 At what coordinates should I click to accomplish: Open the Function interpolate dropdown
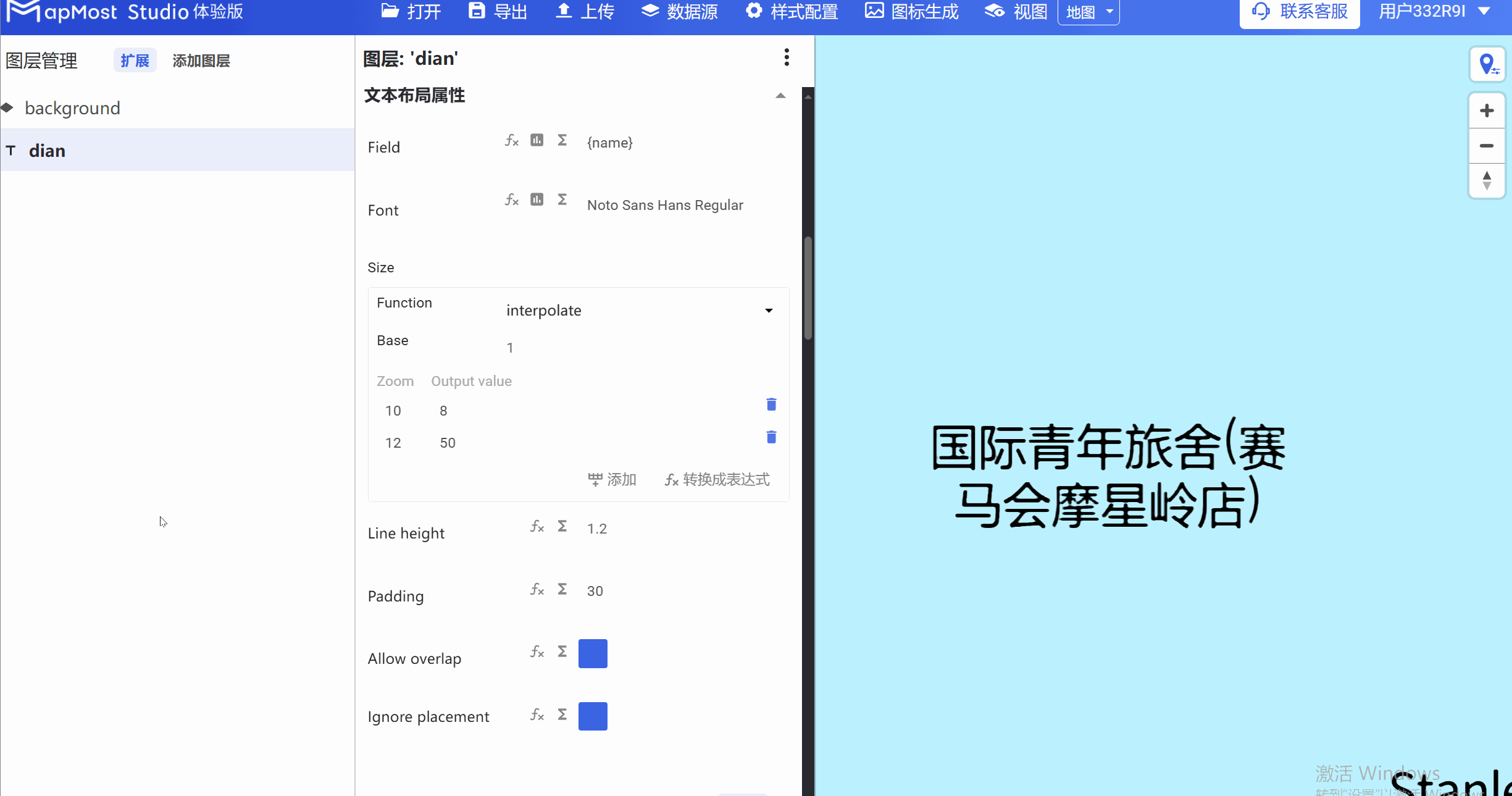[x=639, y=311]
